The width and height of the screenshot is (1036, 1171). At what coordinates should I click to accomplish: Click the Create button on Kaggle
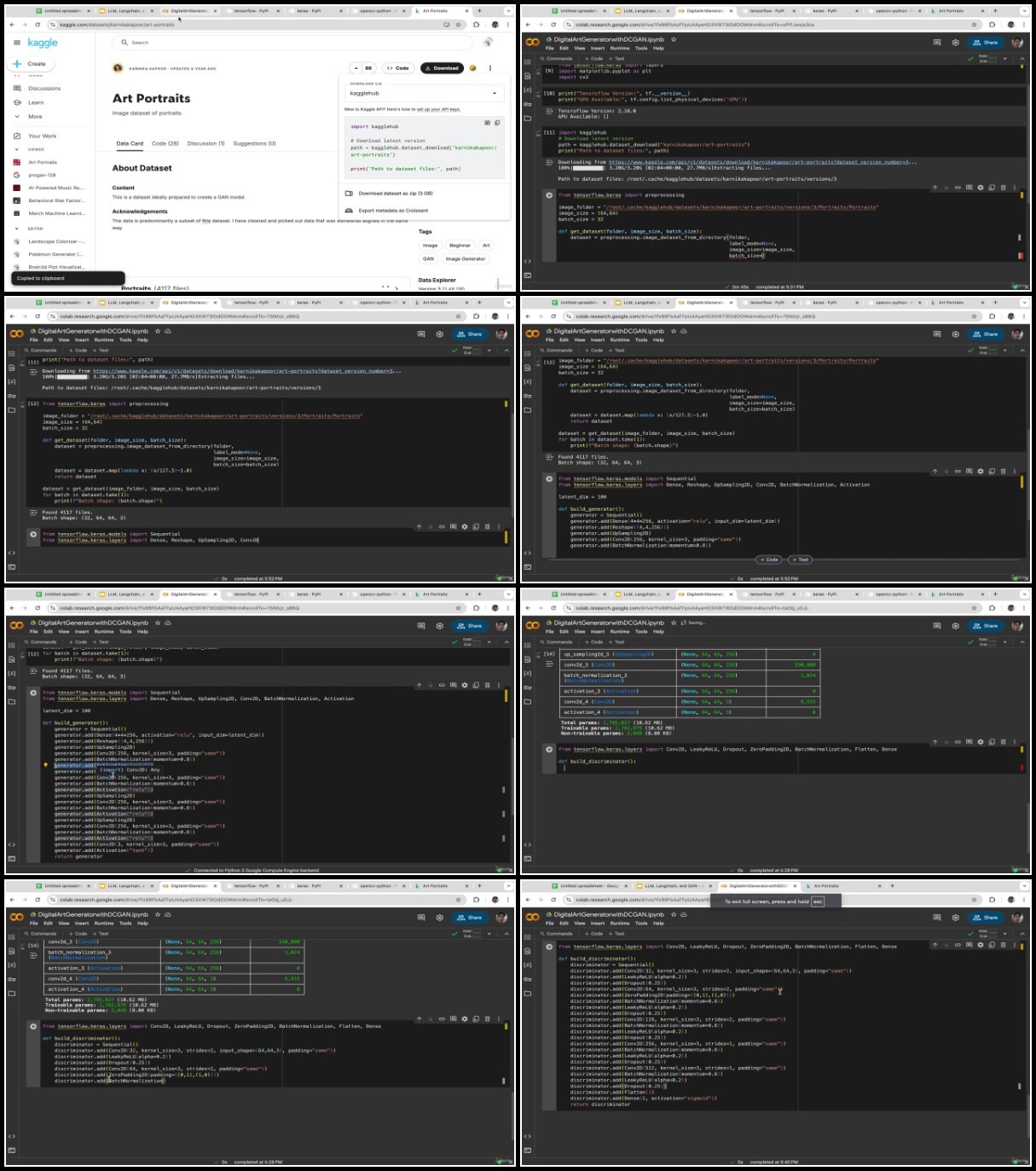[x=30, y=64]
